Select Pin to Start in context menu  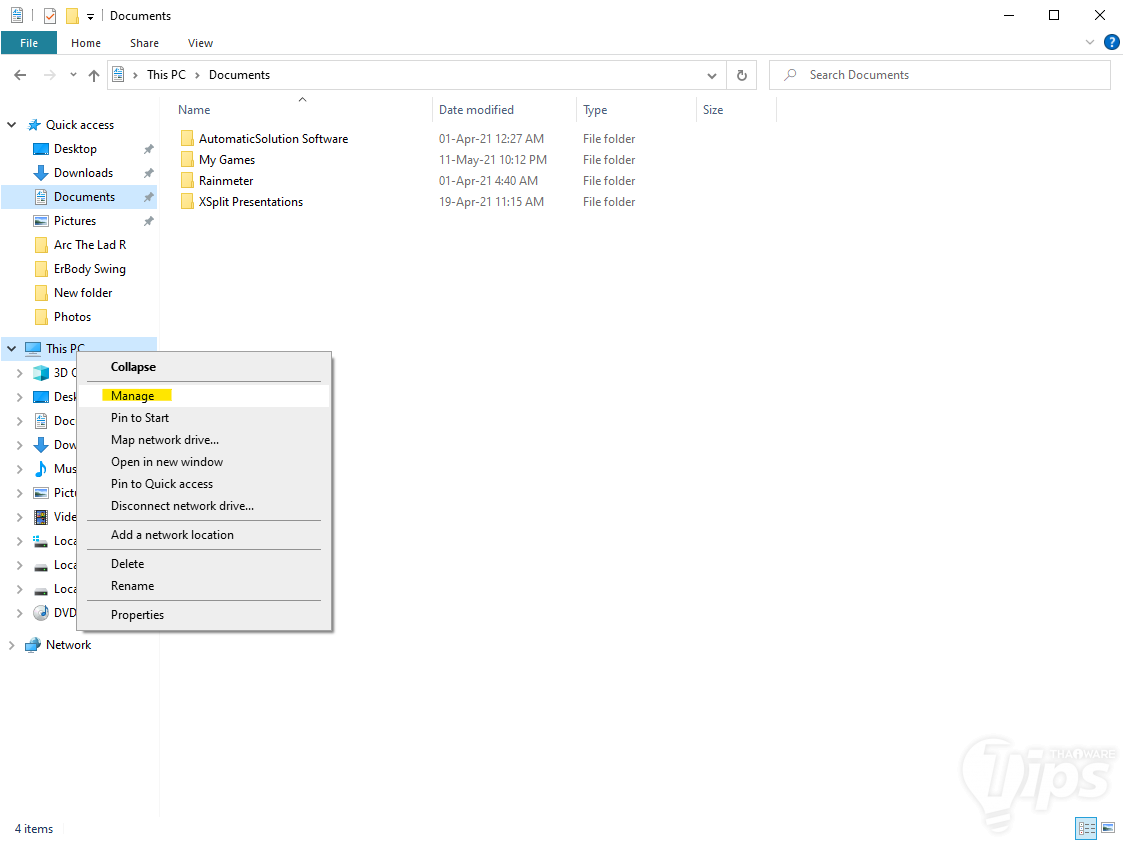pos(204,418)
